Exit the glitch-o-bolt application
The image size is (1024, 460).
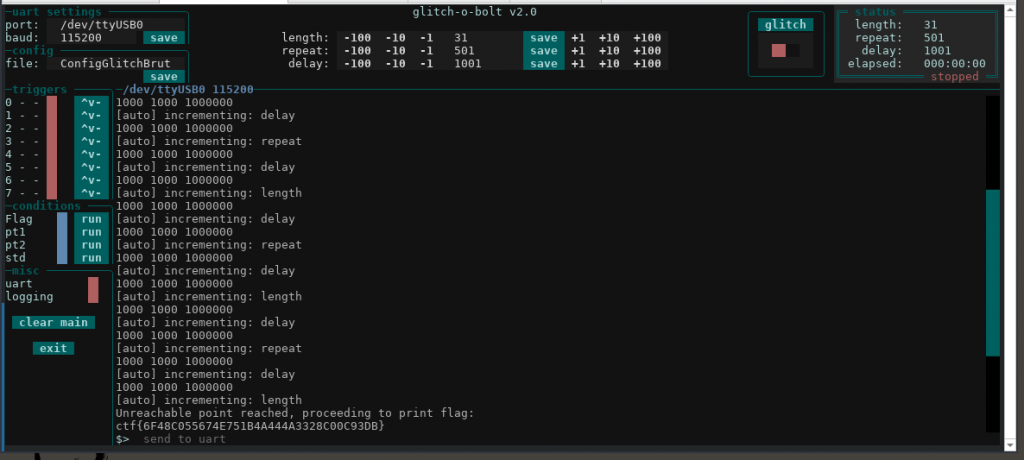click(53, 348)
